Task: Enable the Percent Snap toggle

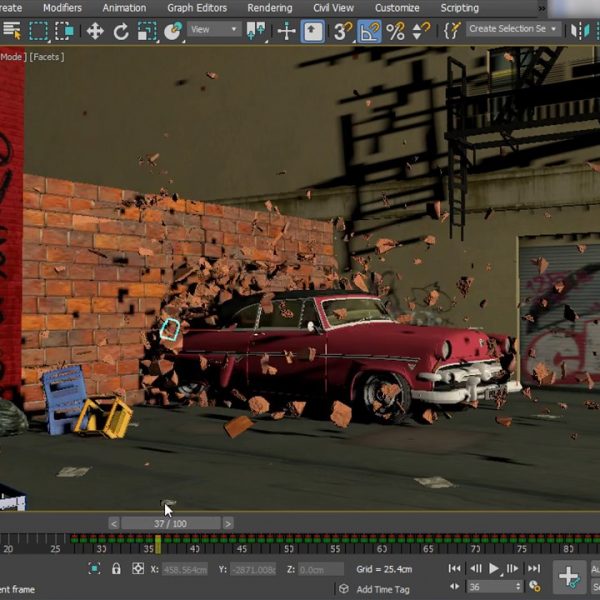Action: [396, 31]
